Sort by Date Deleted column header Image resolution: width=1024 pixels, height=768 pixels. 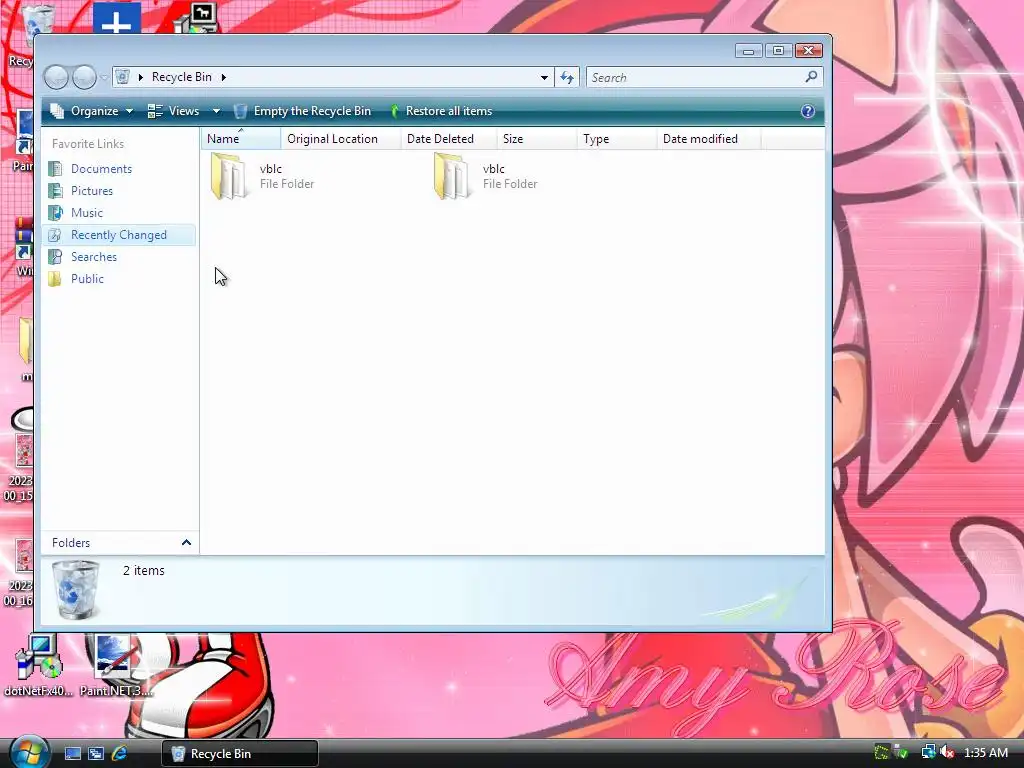[449, 138]
